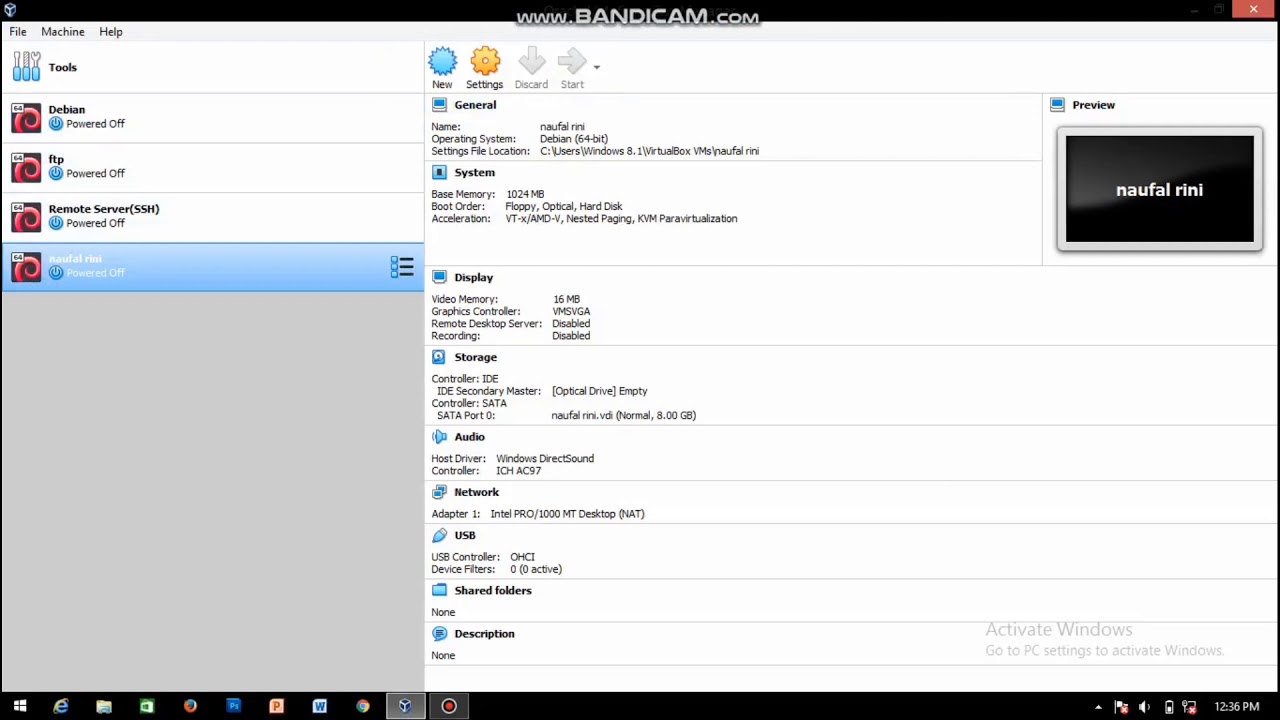
Task: Click the USB plug icon
Action: 439,535
